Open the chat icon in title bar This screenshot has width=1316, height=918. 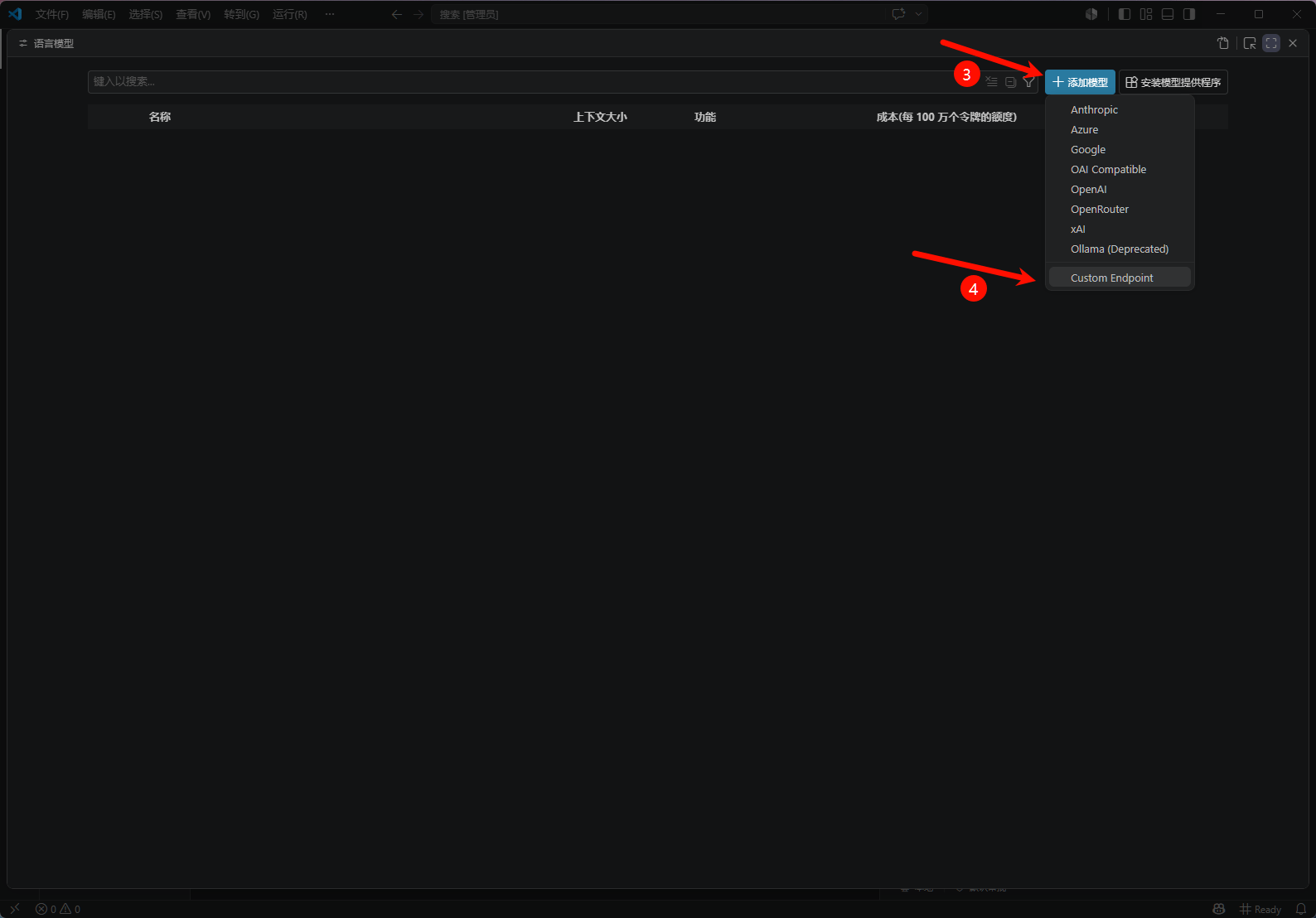[898, 14]
